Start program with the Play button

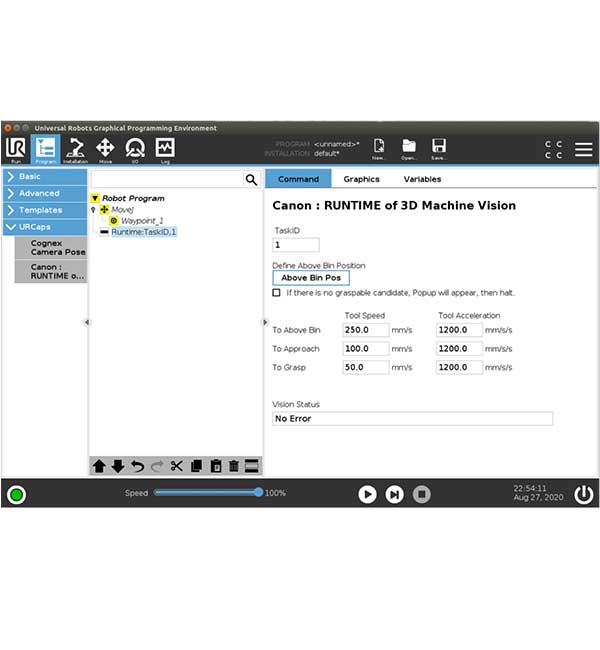pos(367,494)
